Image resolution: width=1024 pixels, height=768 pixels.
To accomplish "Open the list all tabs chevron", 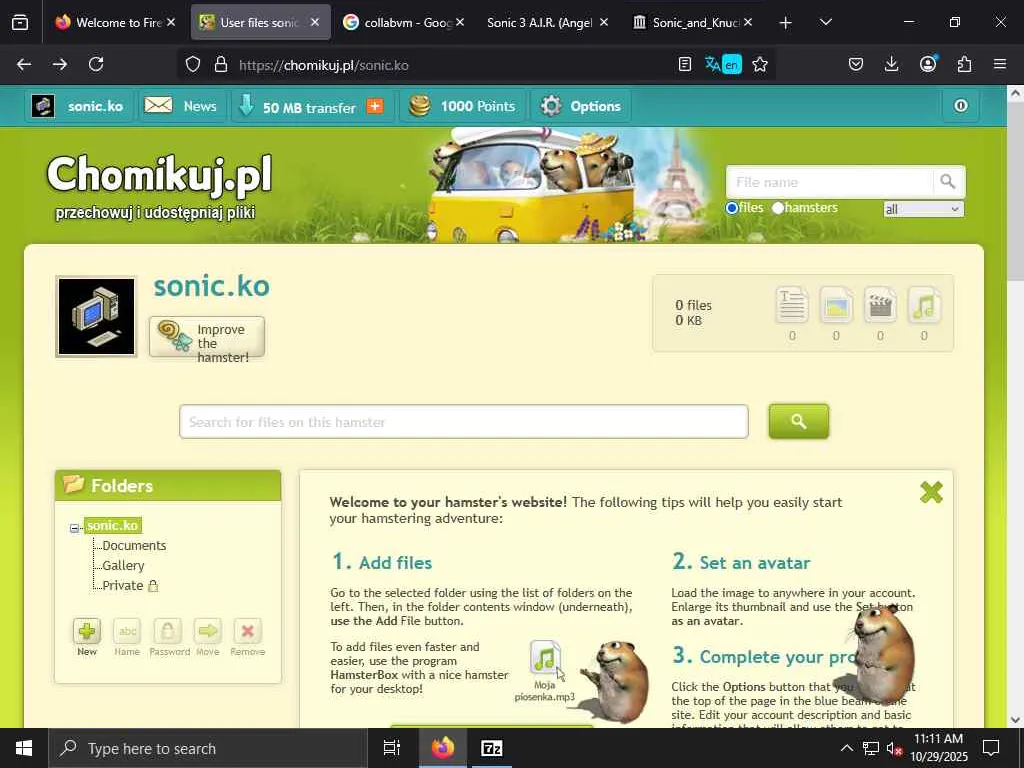I will click(x=825, y=22).
